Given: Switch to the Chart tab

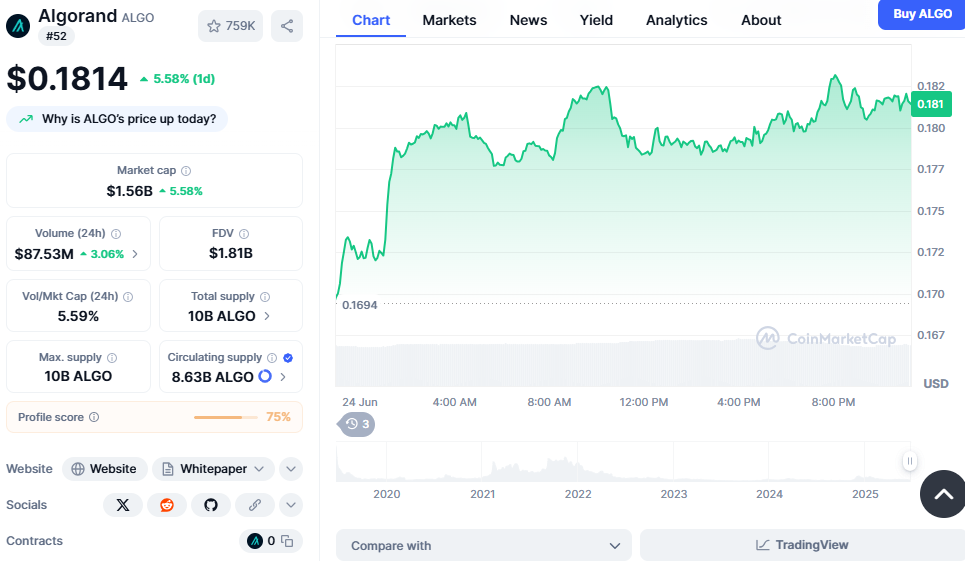Looking at the screenshot, I should pos(371,20).
